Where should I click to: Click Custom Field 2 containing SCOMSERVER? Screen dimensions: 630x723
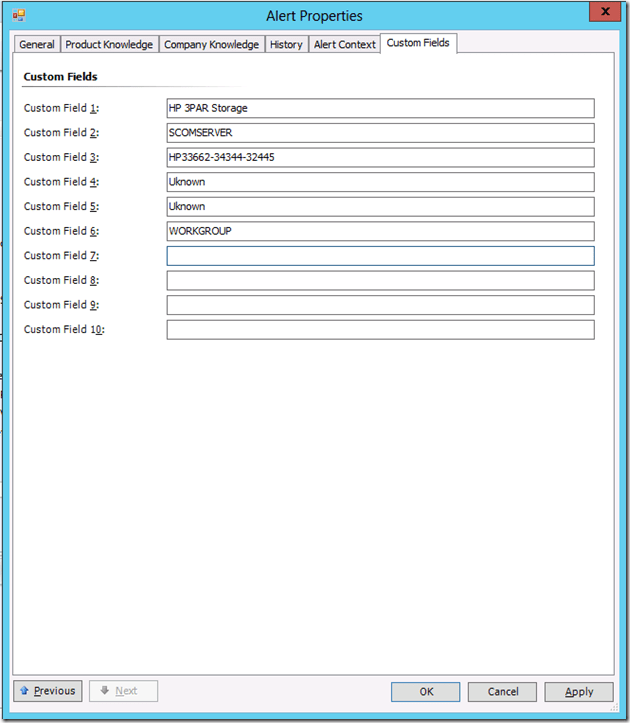[380, 133]
